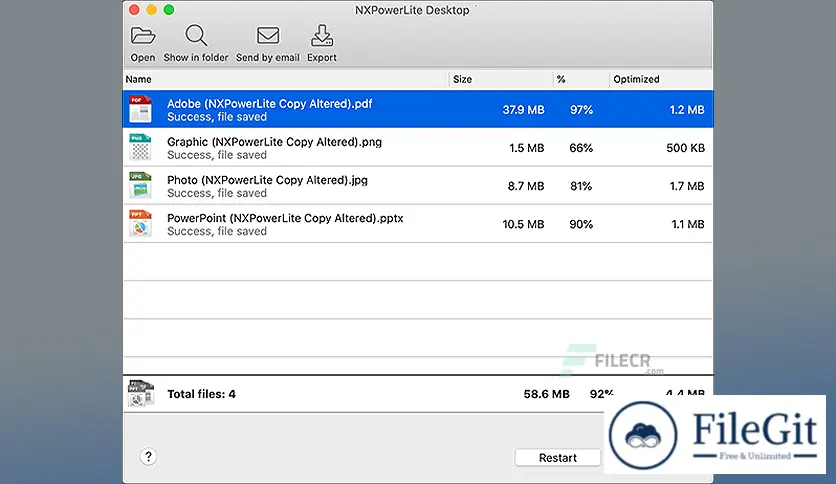This screenshot has height=484, width=836.
Task: Click the PPT file icon for PowerPoint
Action: click(x=140, y=224)
